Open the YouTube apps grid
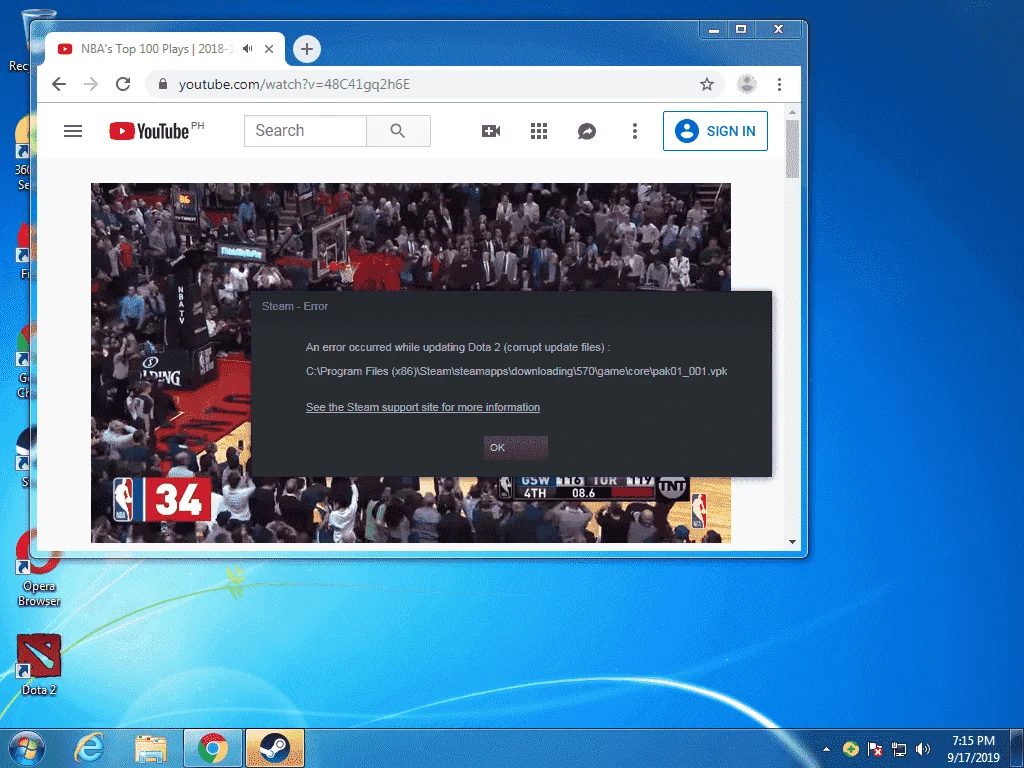This screenshot has height=768, width=1024. coord(539,131)
